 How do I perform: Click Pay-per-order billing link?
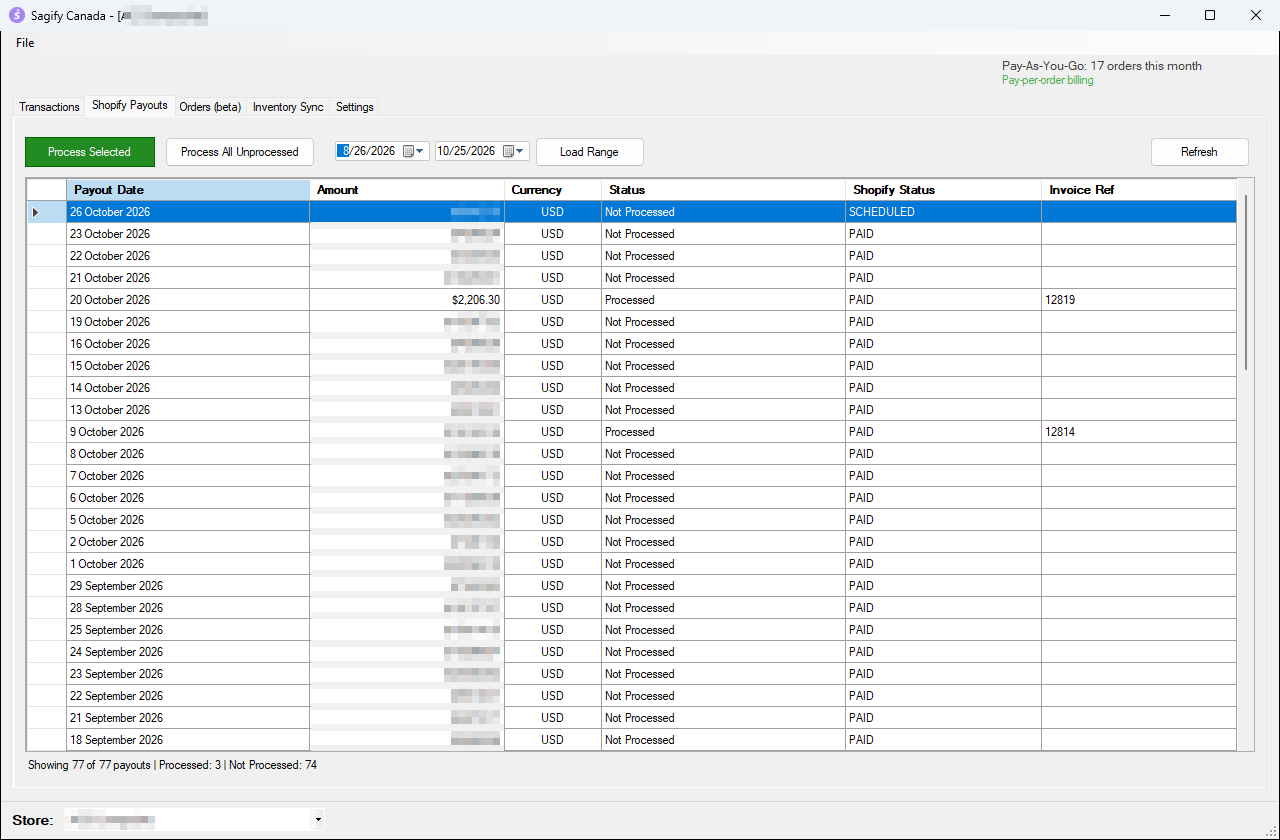tap(1048, 80)
